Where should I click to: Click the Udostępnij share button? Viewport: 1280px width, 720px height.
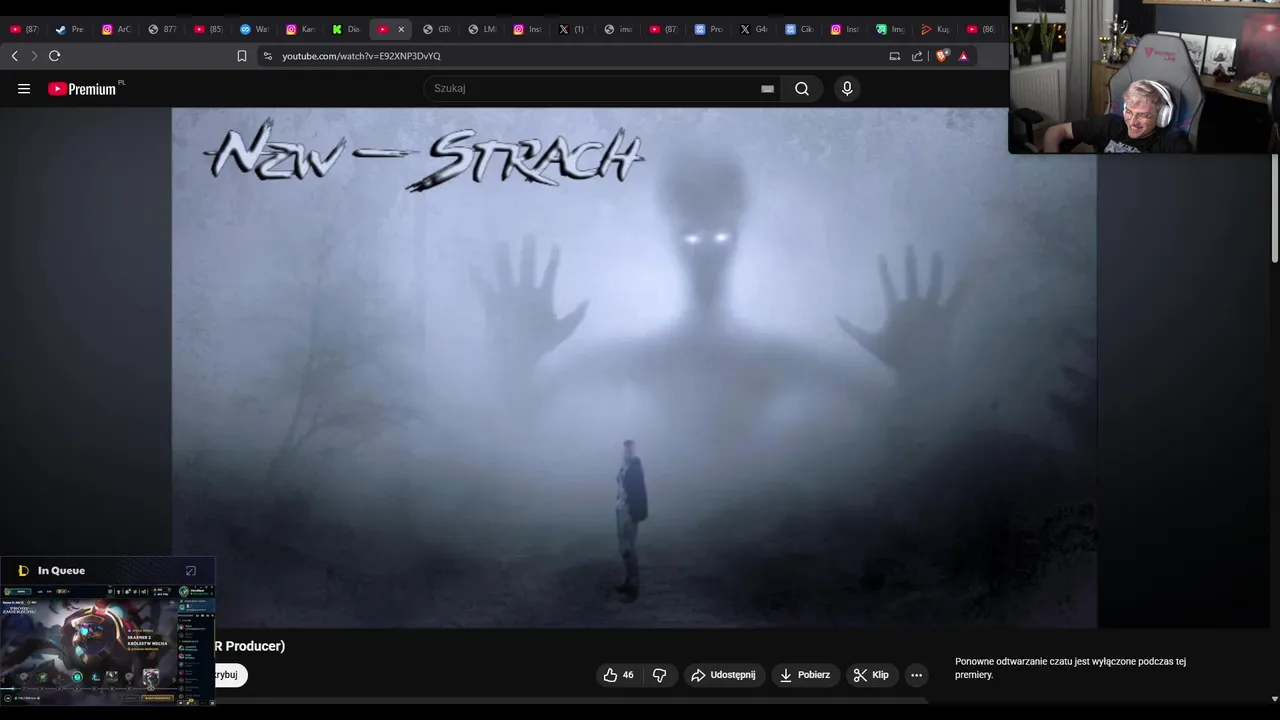point(723,675)
